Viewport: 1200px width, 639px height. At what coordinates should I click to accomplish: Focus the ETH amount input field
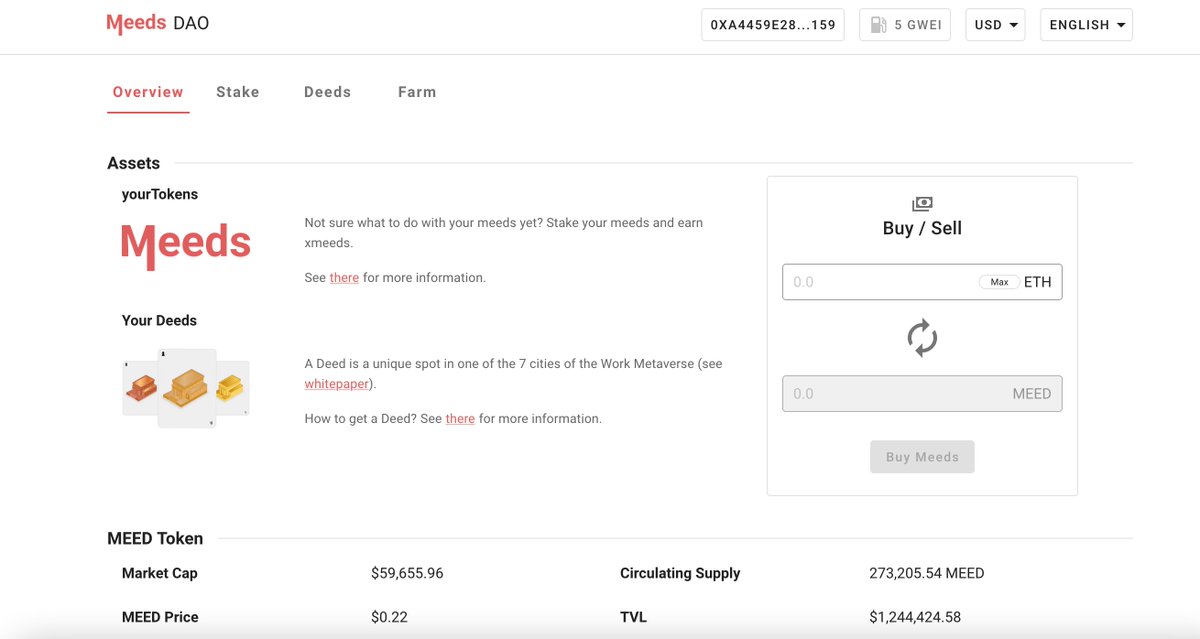tap(922, 282)
